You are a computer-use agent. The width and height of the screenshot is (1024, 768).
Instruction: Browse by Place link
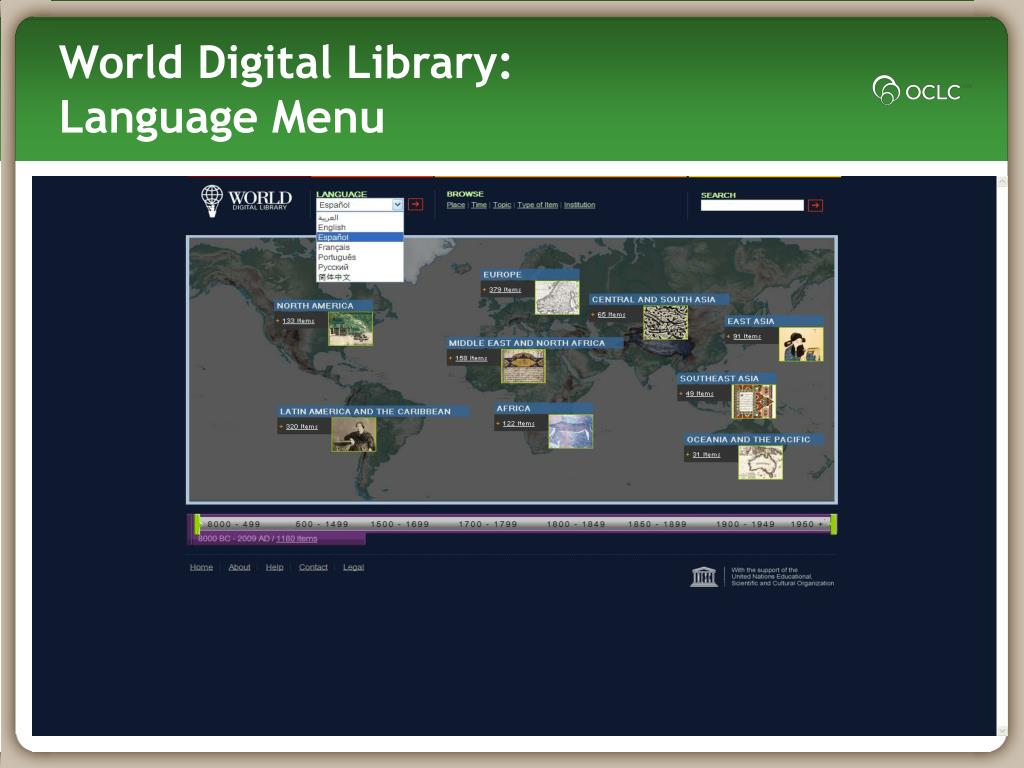tap(456, 205)
